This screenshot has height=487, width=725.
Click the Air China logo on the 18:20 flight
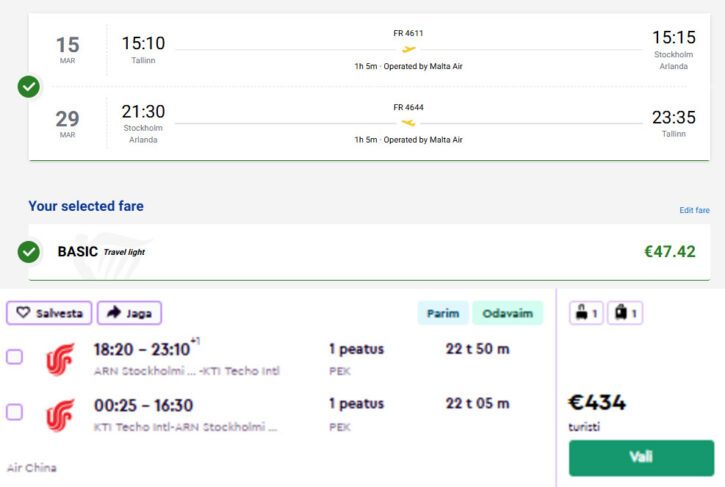point(60,359)
